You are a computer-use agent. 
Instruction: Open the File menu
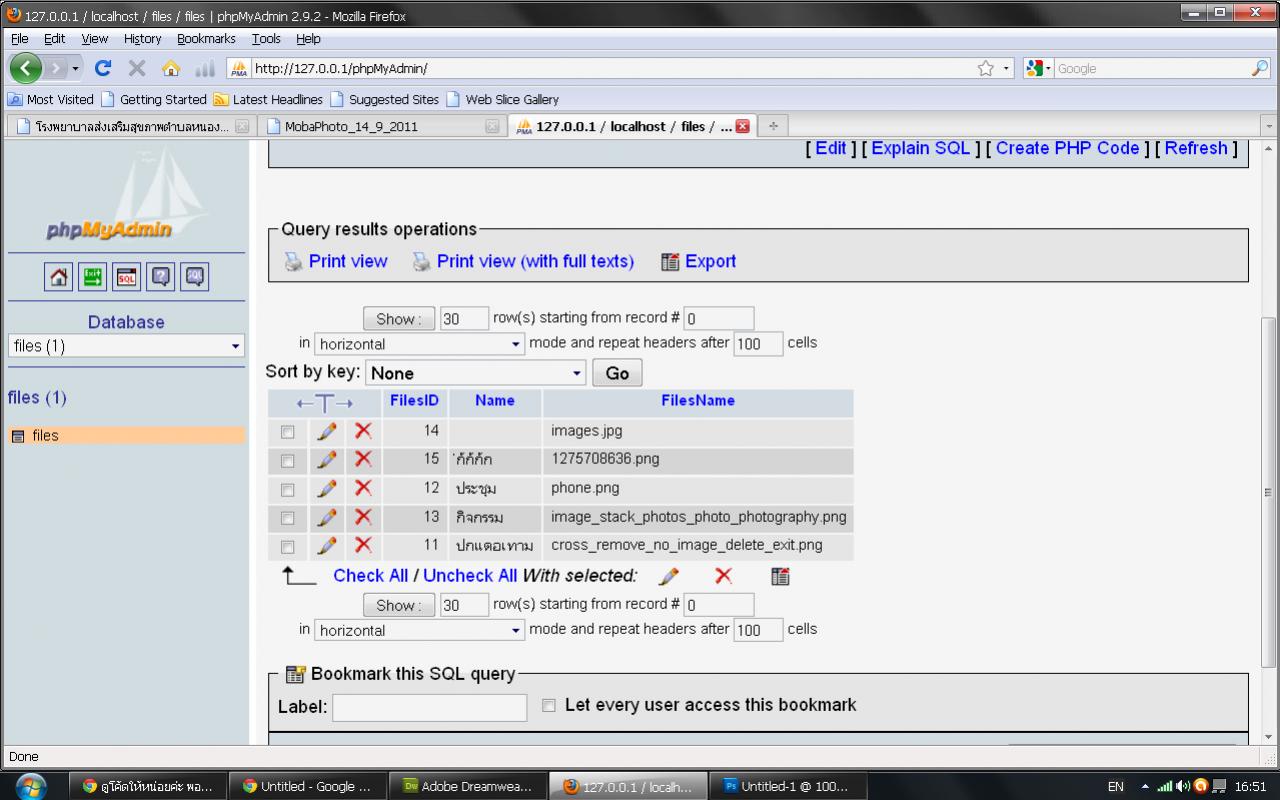20,38
